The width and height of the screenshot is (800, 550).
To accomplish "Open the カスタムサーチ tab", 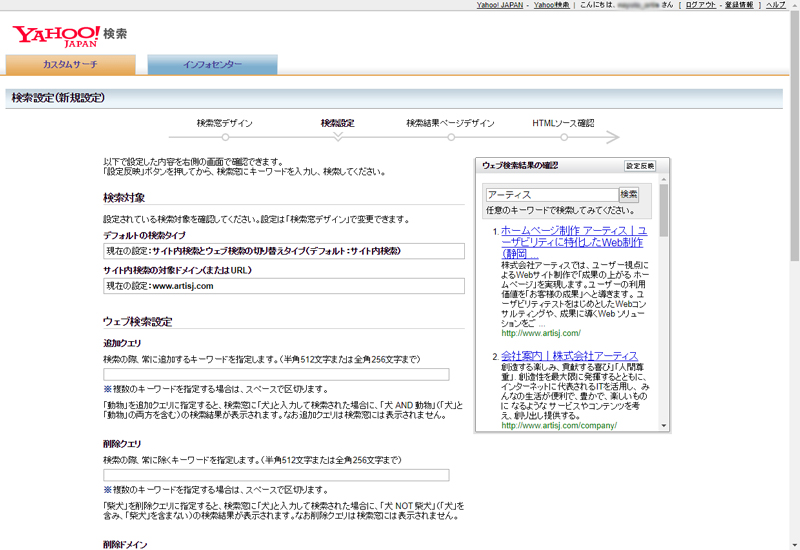I will pyautogui.click(x=70, y=65).
